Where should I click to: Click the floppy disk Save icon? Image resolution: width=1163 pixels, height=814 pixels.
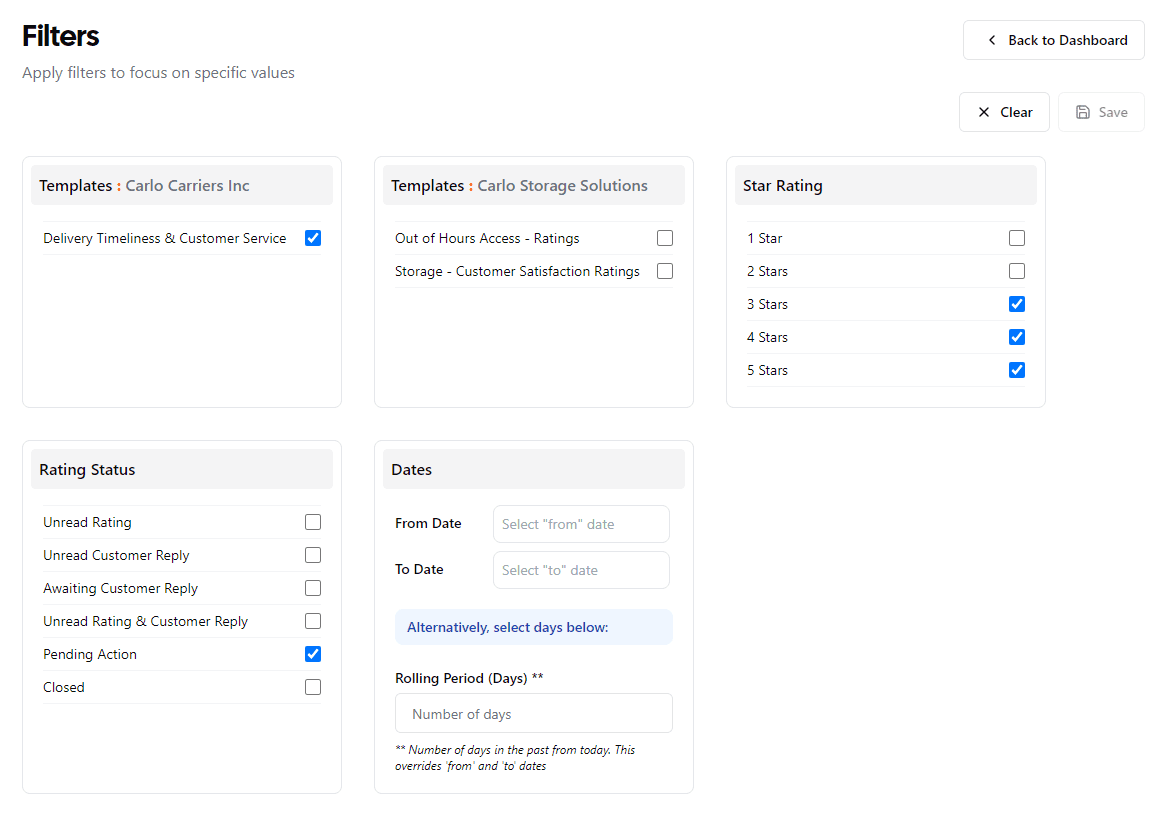[x=1083, y=112]
